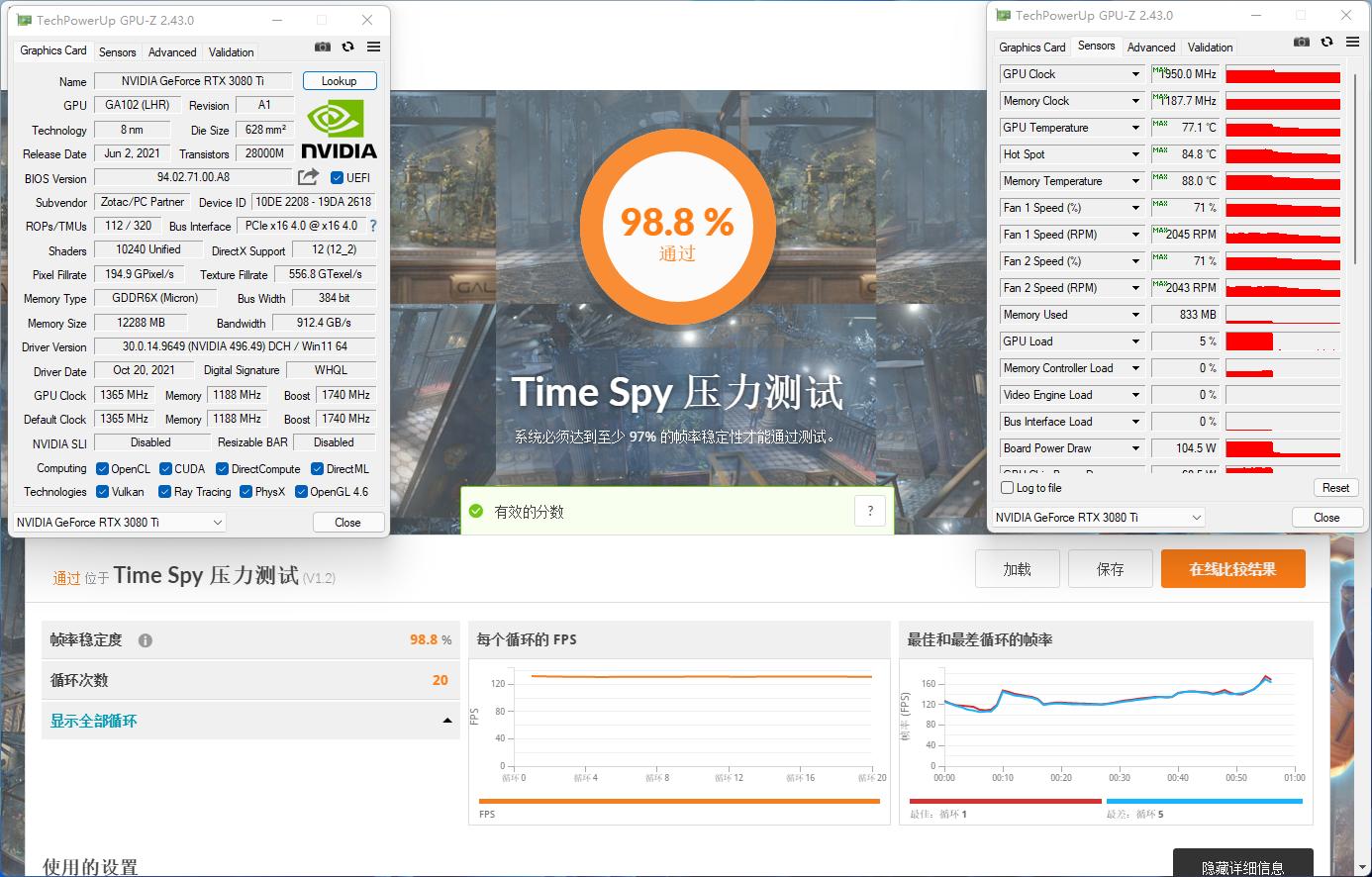The height and width of the screenshot is (877, 1372).
Task: Open hamburger menu in sensors window
Action: [1352, 42]
